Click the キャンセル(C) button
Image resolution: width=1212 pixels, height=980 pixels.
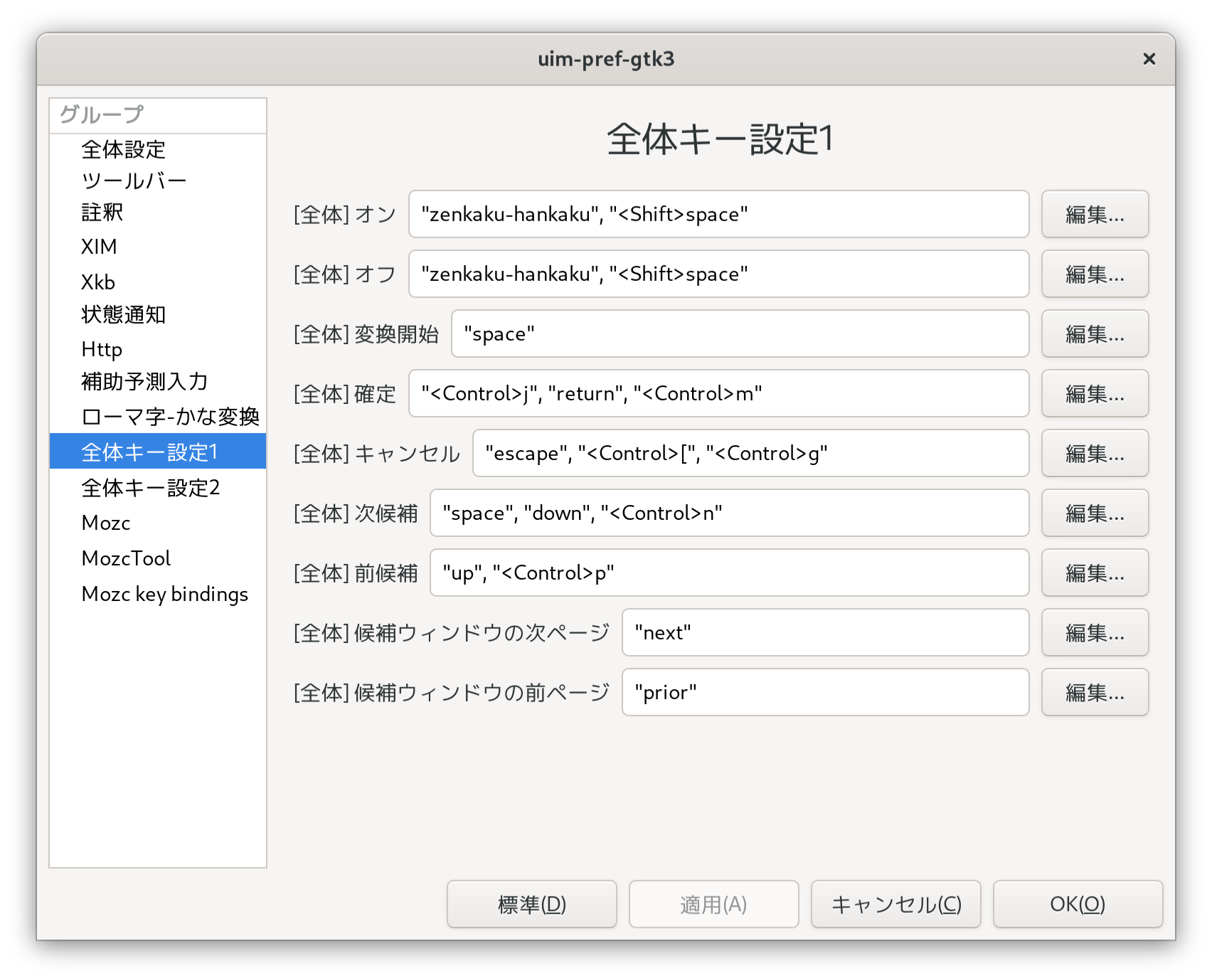pyautogui.click(x=895, y=904)
